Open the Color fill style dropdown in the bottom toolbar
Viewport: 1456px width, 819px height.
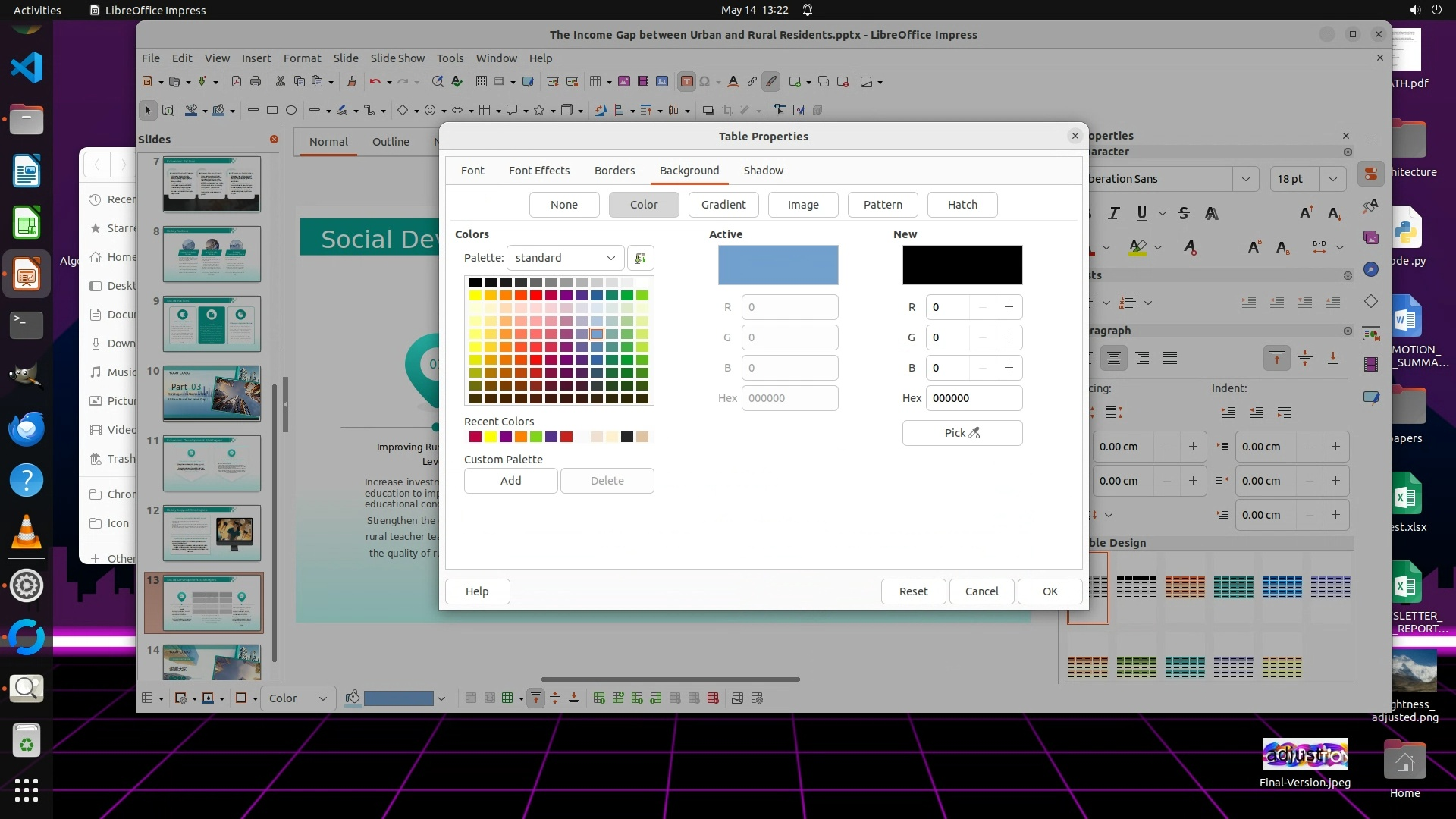tap(298, 698)
